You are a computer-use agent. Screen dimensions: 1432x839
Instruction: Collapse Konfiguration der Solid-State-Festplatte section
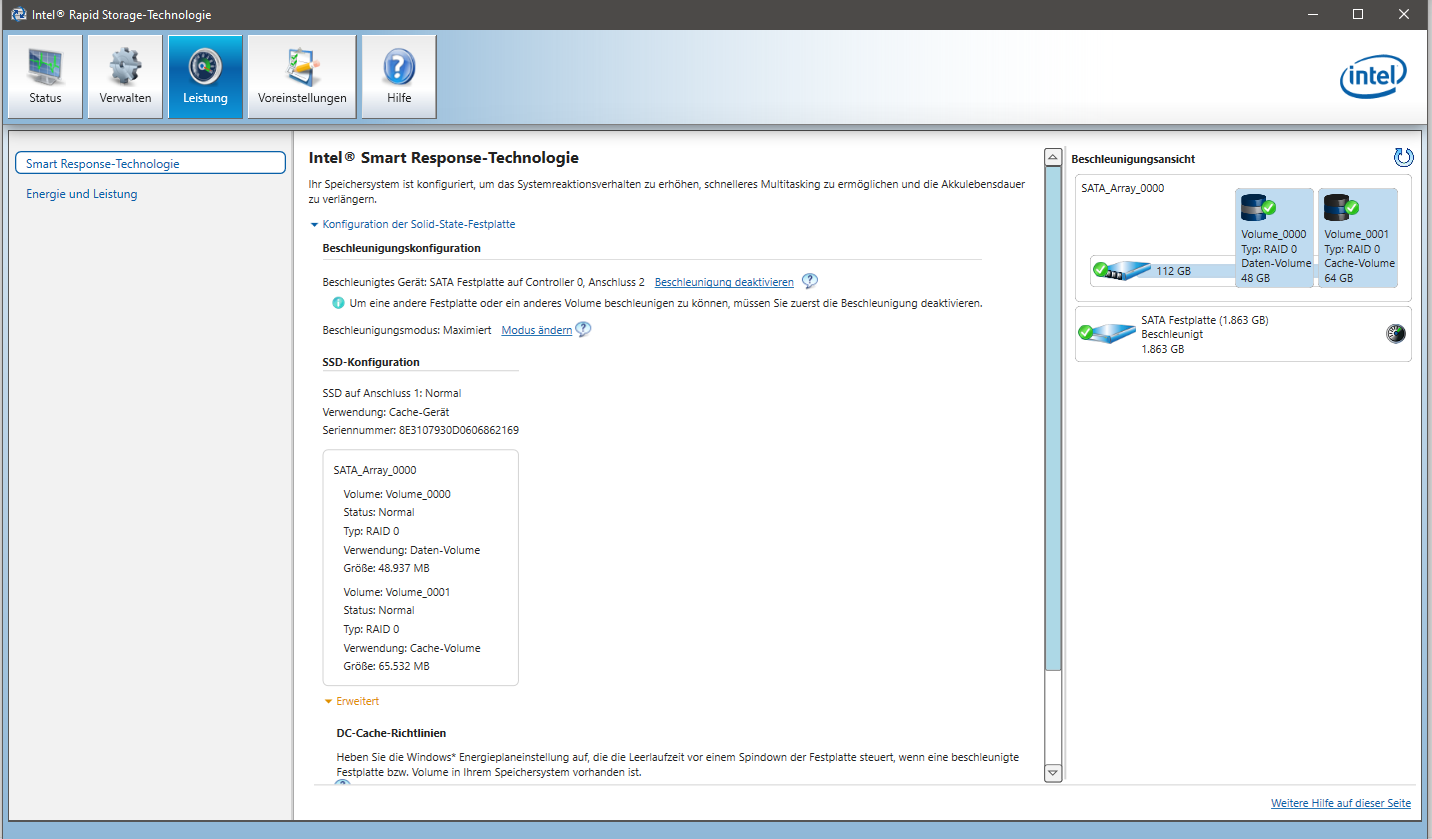(x=413, y=224)
